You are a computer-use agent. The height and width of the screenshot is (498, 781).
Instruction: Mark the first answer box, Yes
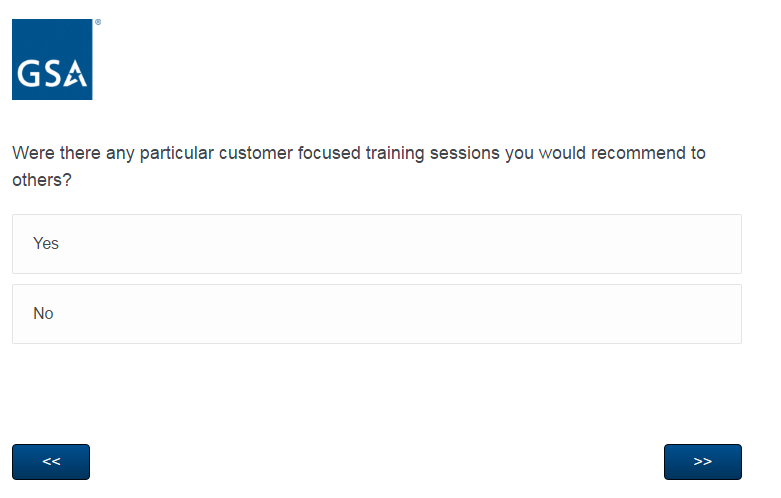click(x=376, y=244)
